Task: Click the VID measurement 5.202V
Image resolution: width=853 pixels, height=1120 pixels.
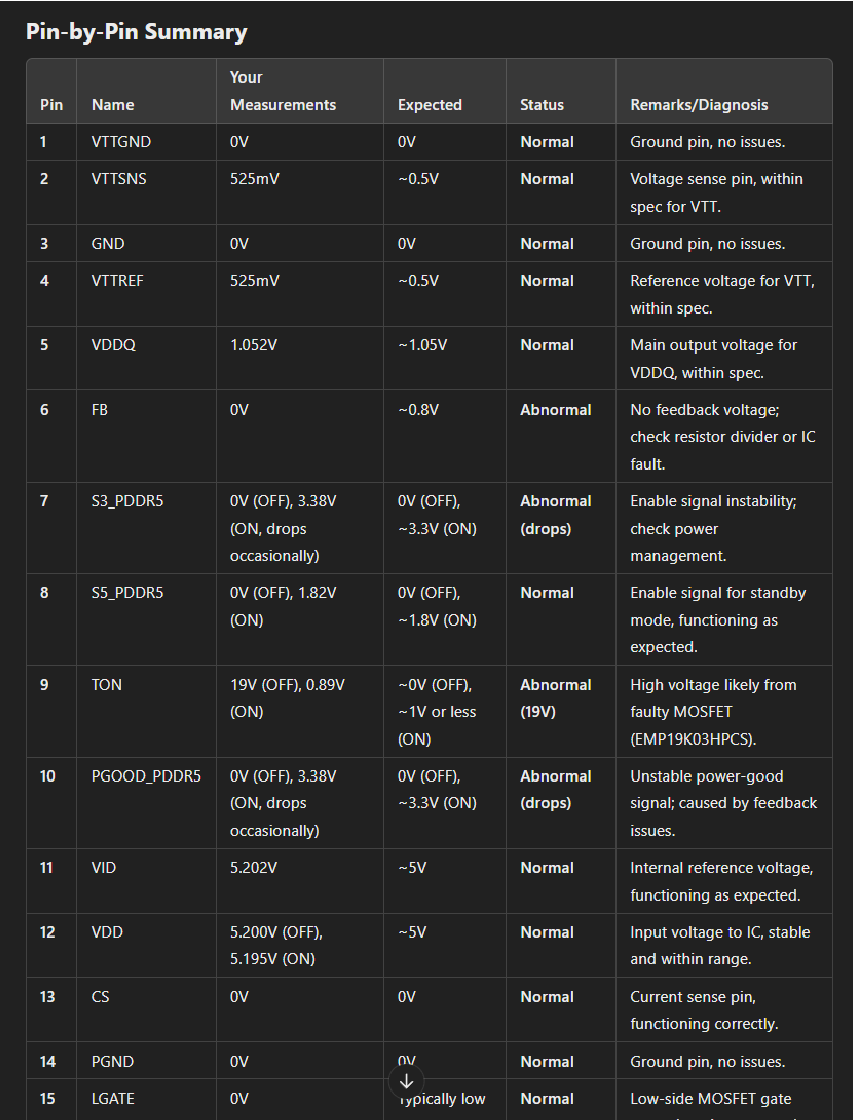Action: (253, 868)
